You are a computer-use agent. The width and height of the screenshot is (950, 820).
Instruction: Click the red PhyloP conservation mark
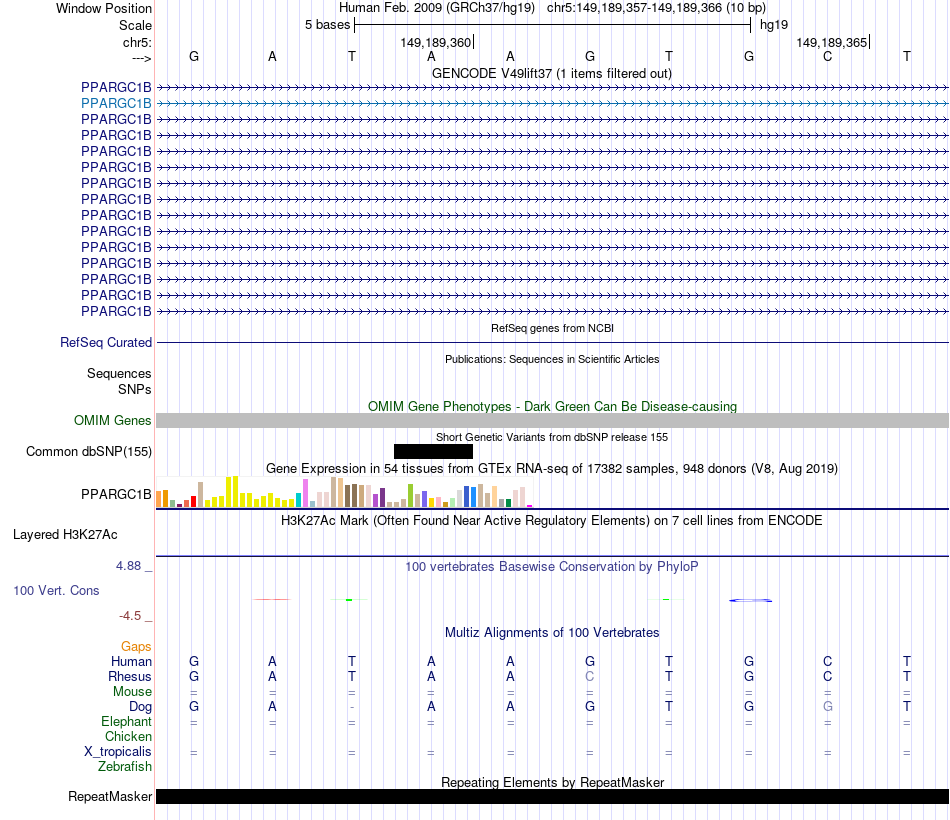tap(271, 599)
